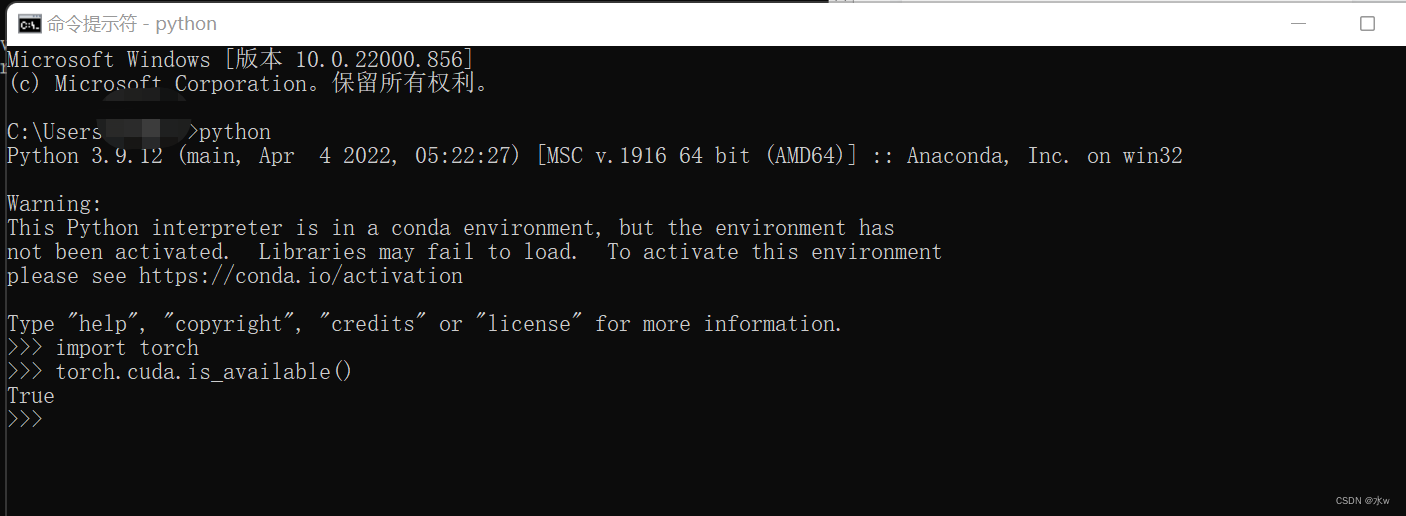
Task: Click the "not been activated" warning line
Action: point(474,252)
